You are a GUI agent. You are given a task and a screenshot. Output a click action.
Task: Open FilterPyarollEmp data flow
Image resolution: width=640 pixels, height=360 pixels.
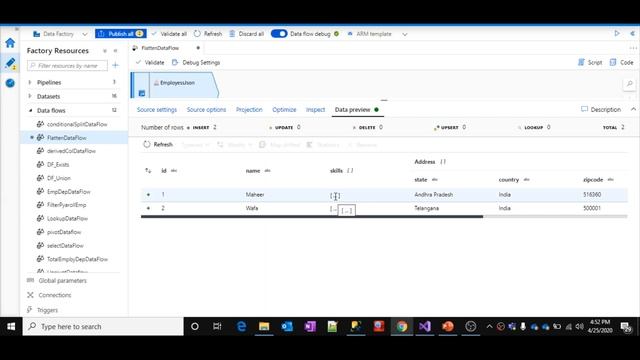67,205
